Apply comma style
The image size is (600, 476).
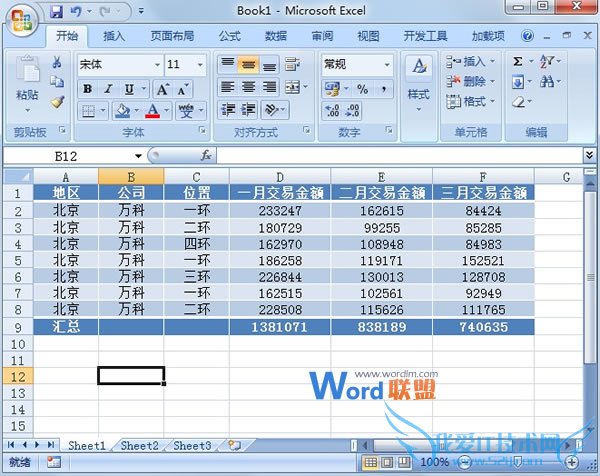(383, 89)
